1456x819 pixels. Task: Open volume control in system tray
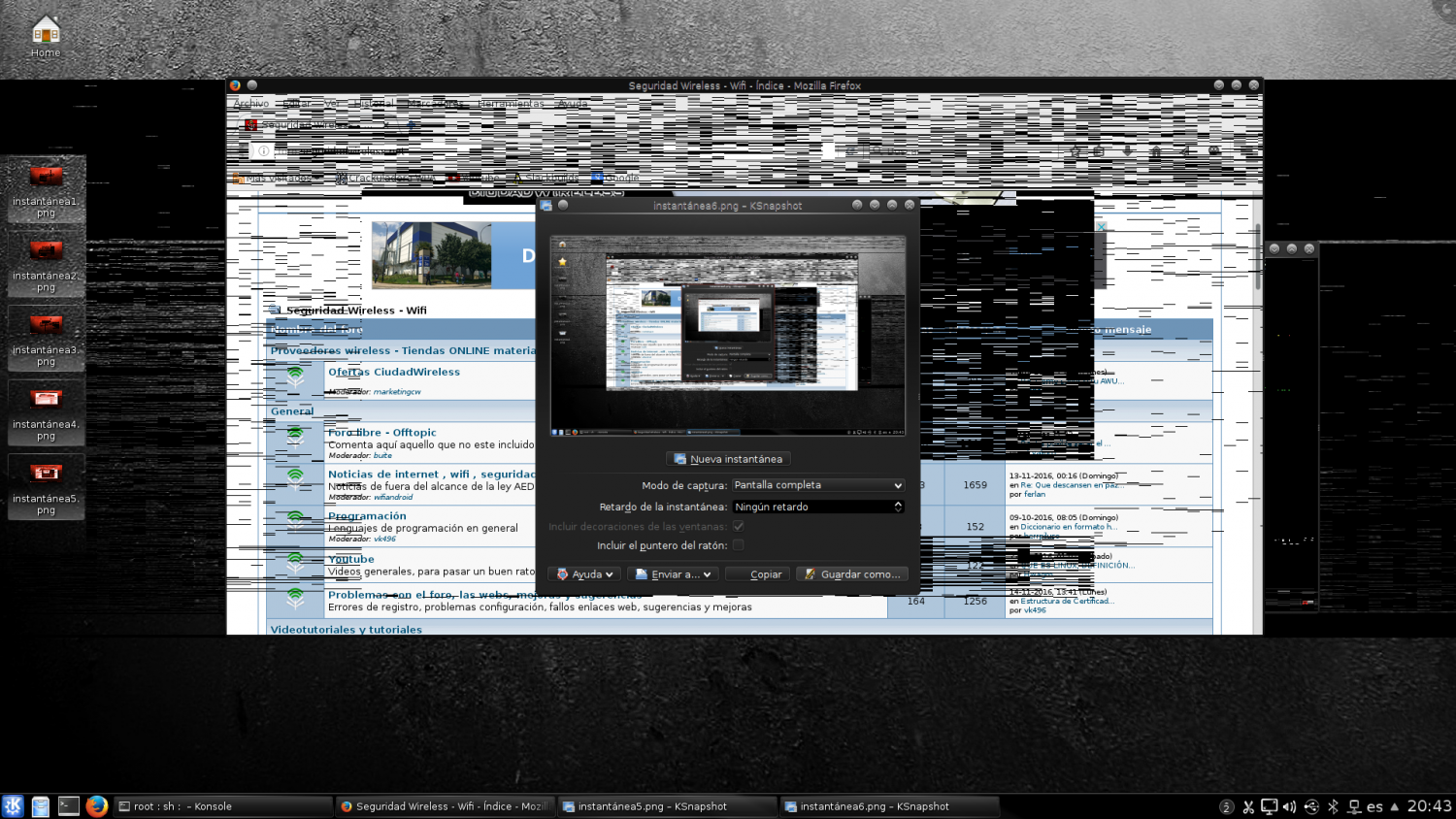(x=1289, y=806)
